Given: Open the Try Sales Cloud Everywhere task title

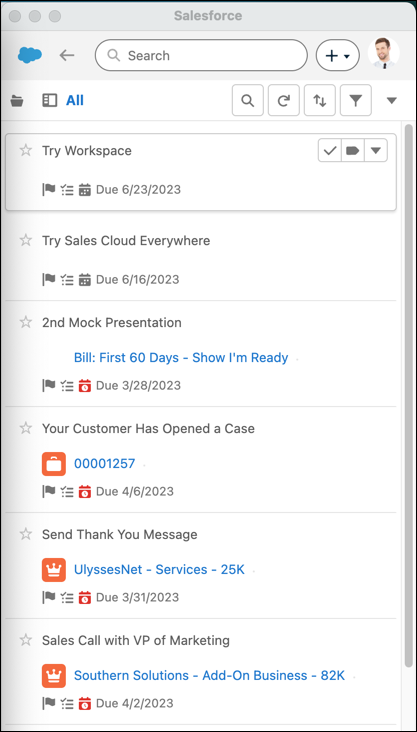Looking at the screenshot, I should (126, 241).
